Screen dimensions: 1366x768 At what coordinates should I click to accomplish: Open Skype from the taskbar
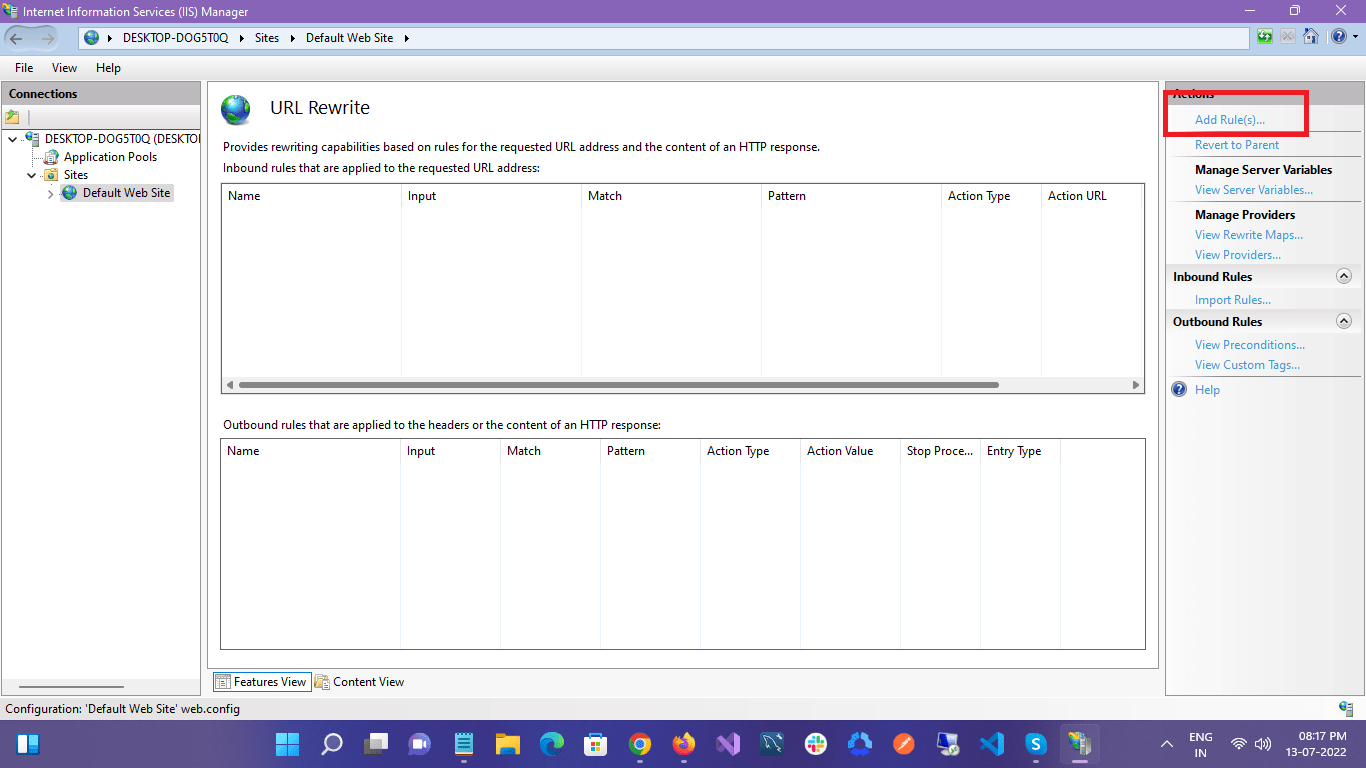click(1036, 744)
